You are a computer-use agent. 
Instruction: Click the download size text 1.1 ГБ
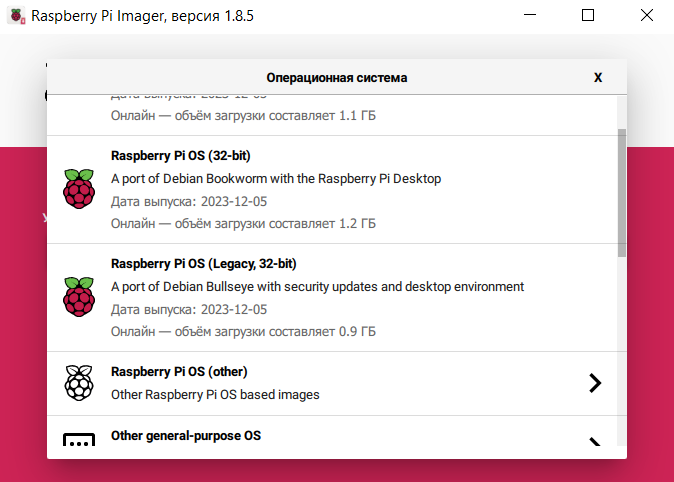click(x=243, y=116)
